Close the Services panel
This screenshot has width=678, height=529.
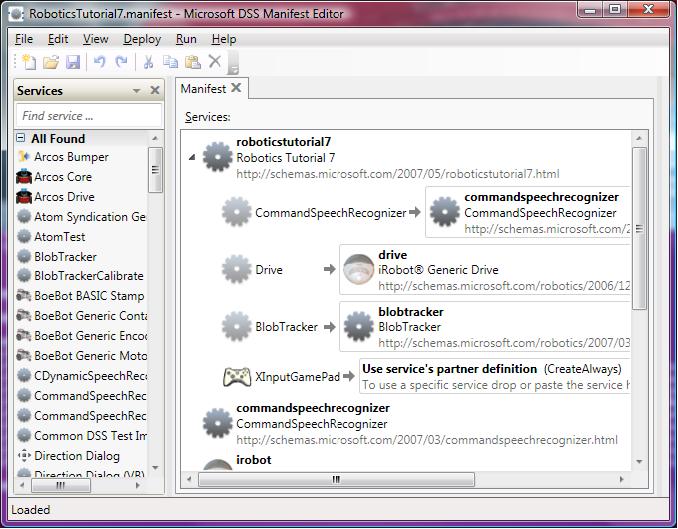click(155, 90)
